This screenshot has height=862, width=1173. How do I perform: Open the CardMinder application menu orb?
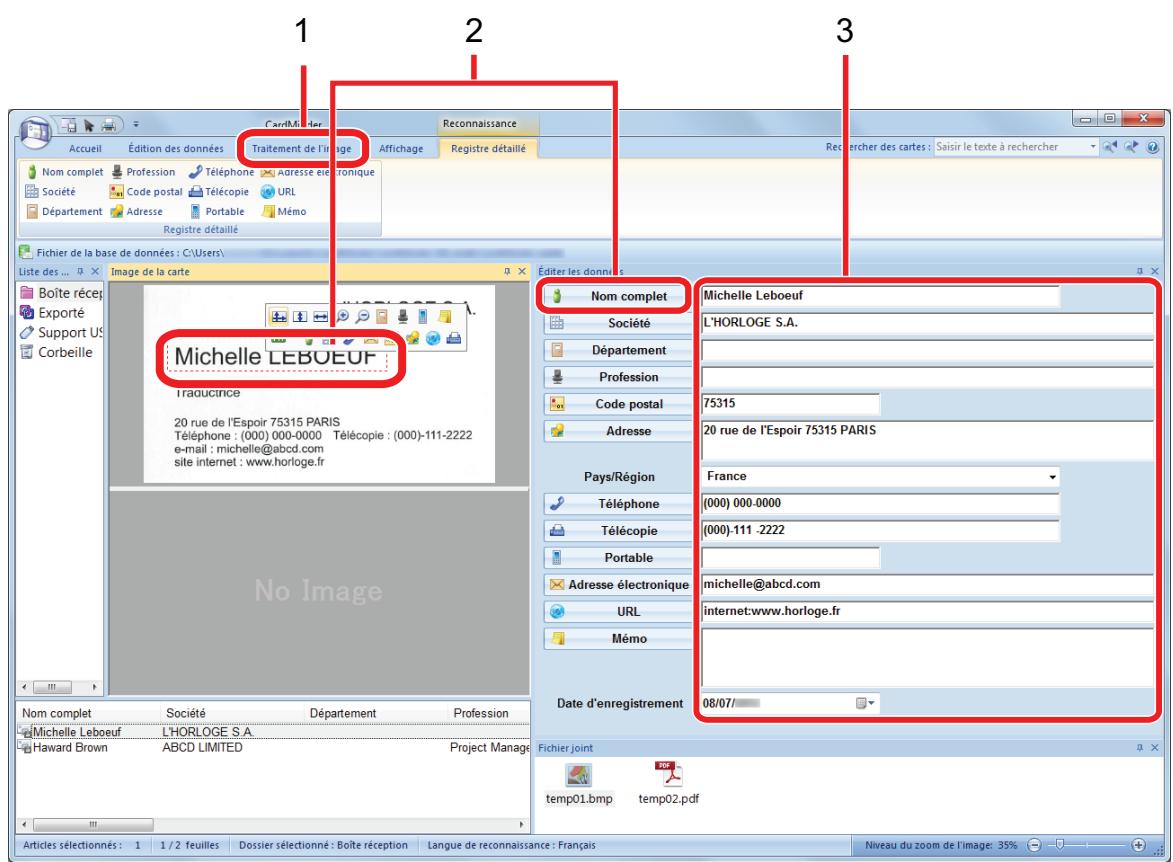coord(34,131)
